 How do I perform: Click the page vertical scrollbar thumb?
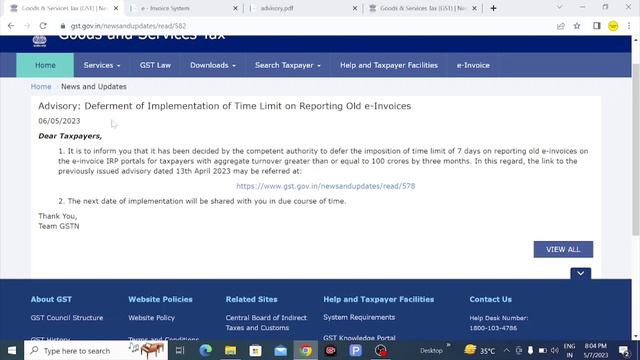point(636,149)
